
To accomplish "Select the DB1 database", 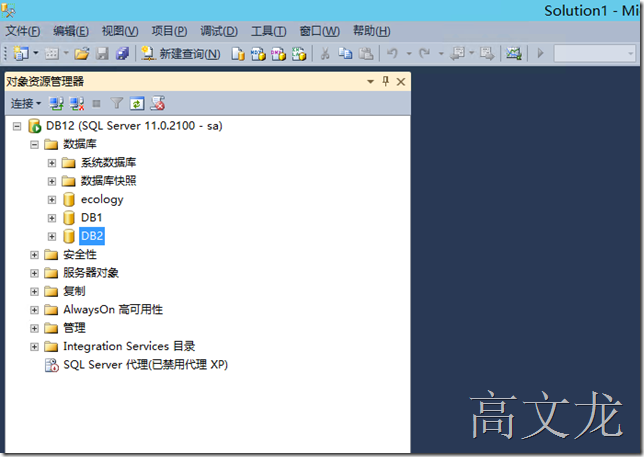I will (x=91, y=218).
